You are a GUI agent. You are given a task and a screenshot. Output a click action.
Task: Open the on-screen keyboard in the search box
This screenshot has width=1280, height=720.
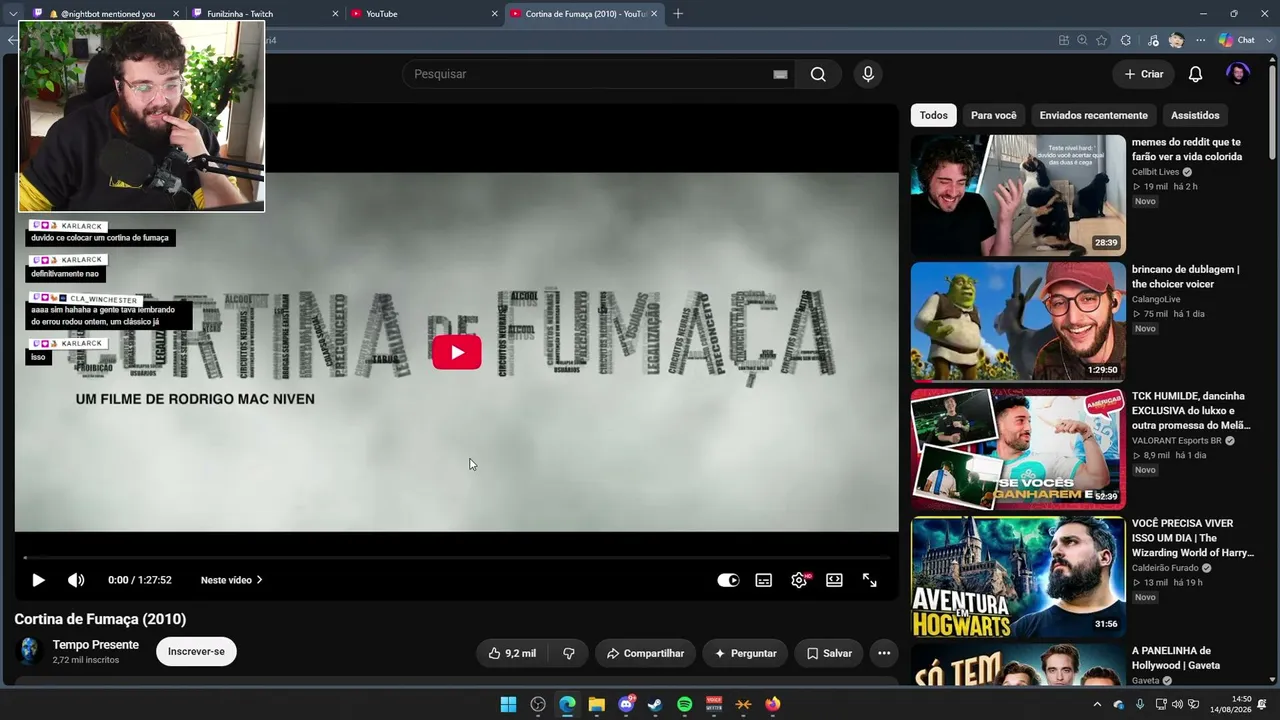tap(780, 74)
